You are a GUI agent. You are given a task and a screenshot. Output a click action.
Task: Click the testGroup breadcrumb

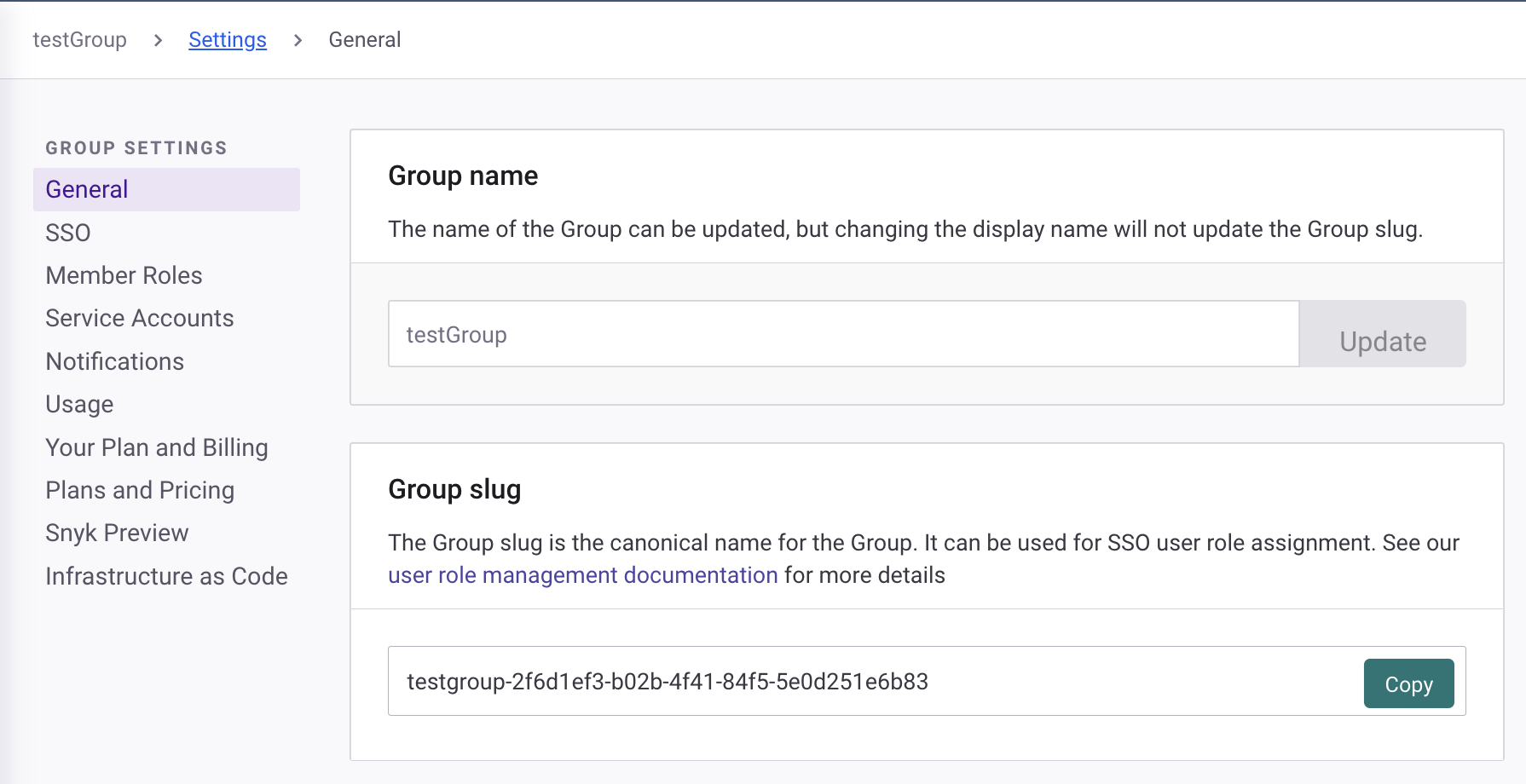coord(79,40)
